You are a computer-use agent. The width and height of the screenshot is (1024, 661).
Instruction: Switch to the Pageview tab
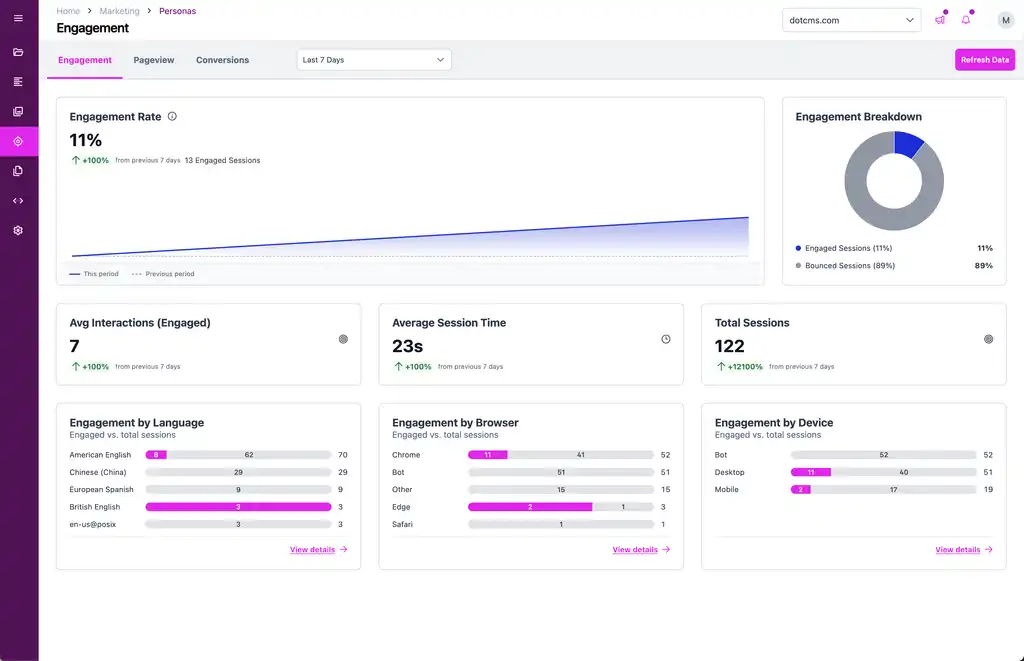tap(154, 60)
